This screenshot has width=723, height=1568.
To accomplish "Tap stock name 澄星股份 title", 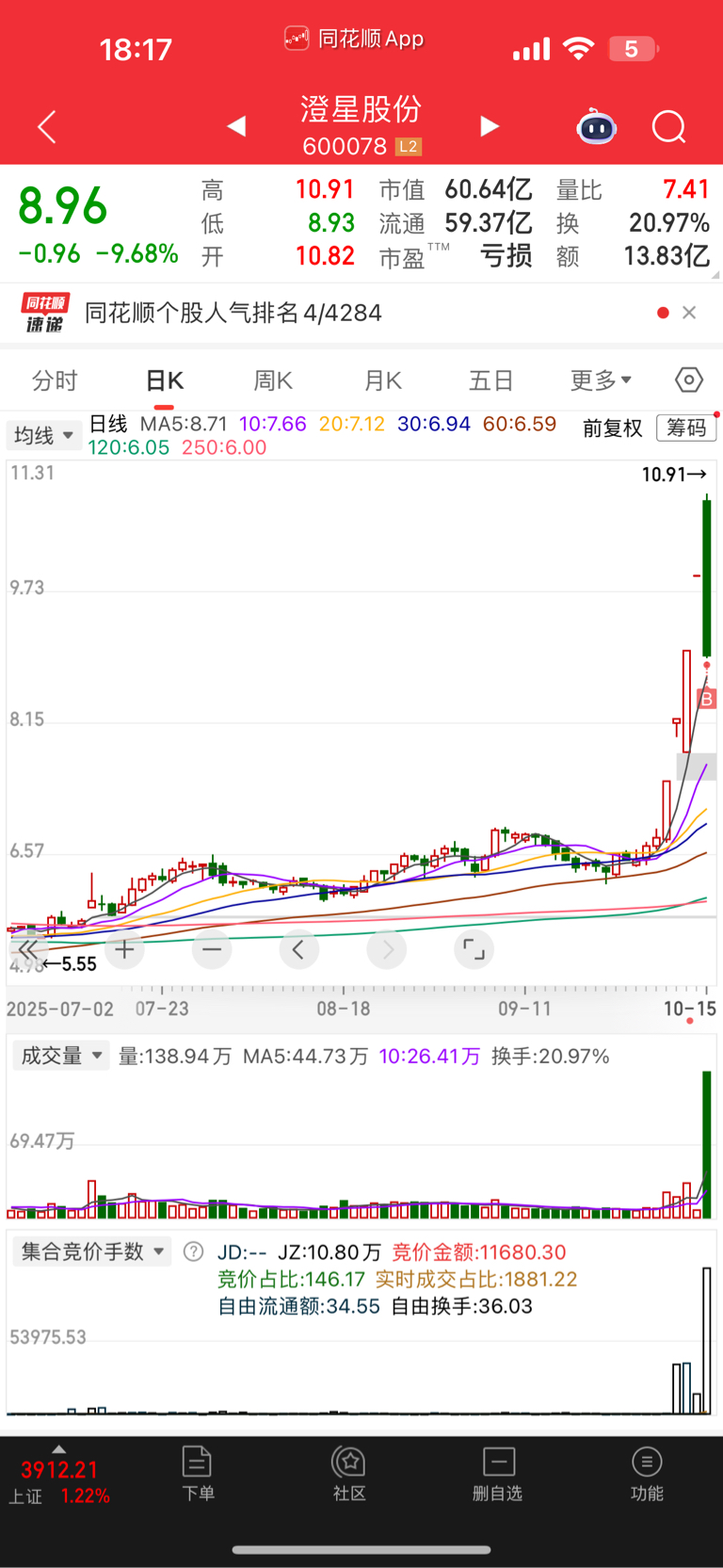I will pyautogui.click(x=361, y=109).
